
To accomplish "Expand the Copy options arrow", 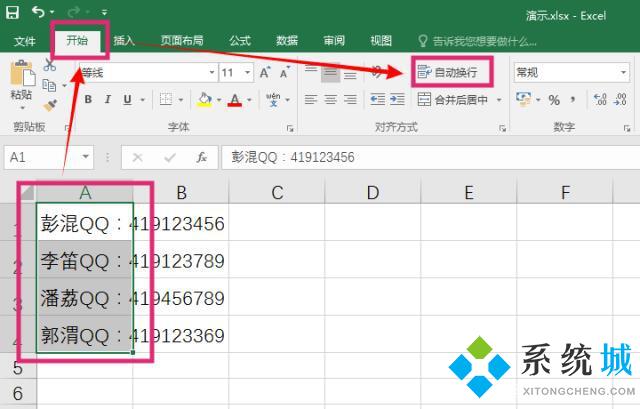I will (64, 86).
